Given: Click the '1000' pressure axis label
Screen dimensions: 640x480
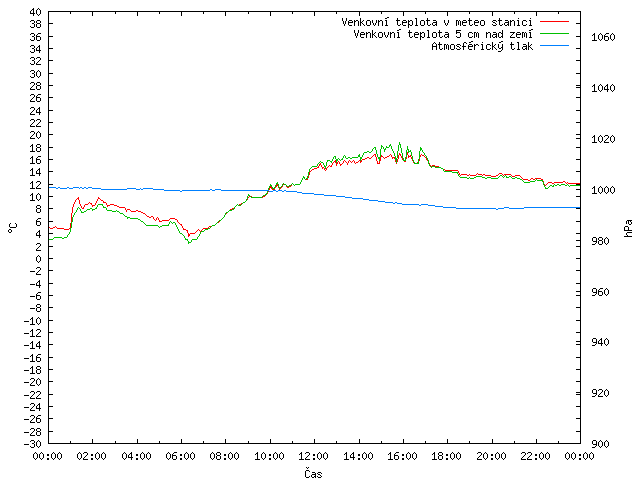Looking at the screenshot, I should point(603,190).
